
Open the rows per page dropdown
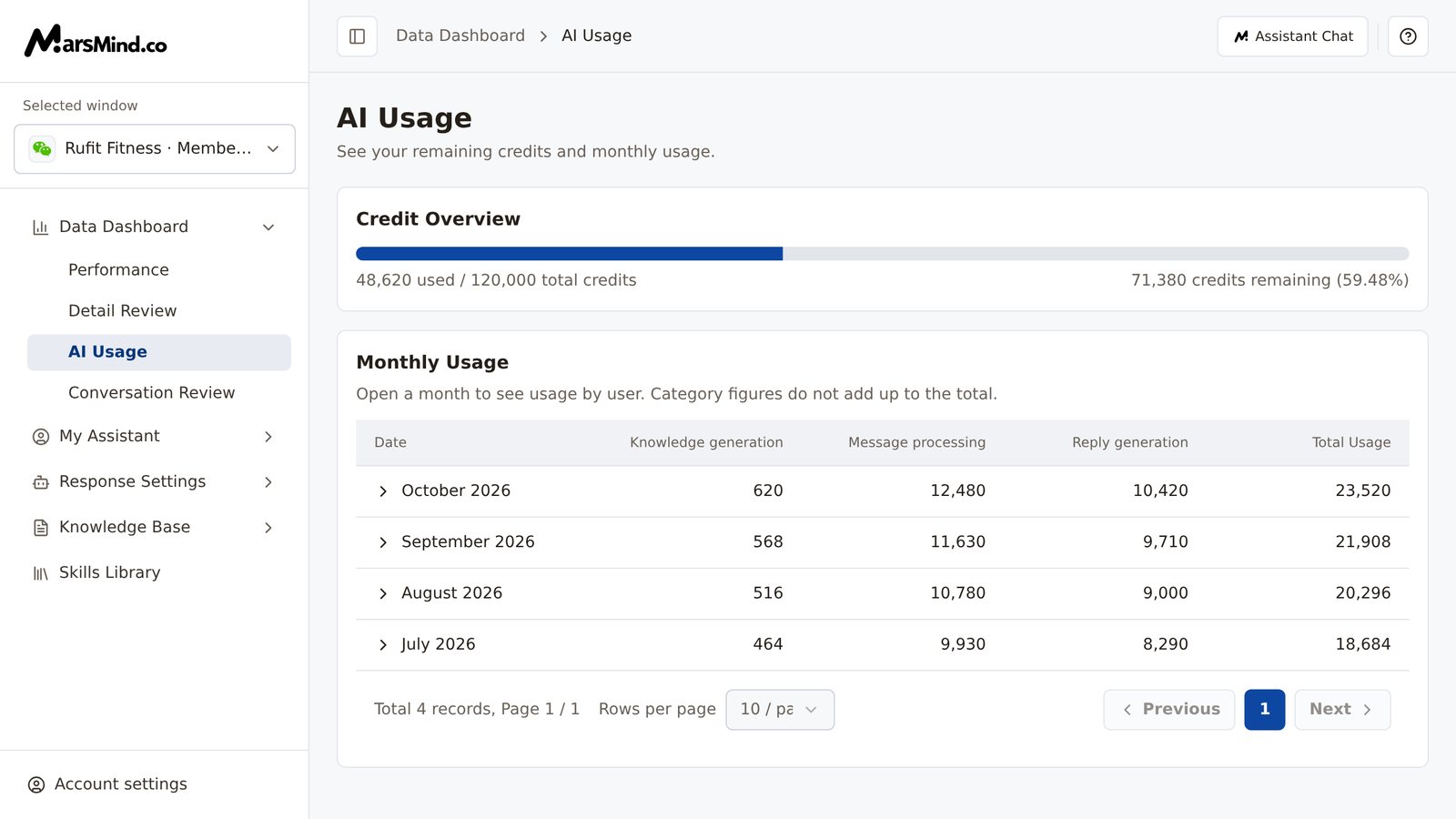(780, 710)
